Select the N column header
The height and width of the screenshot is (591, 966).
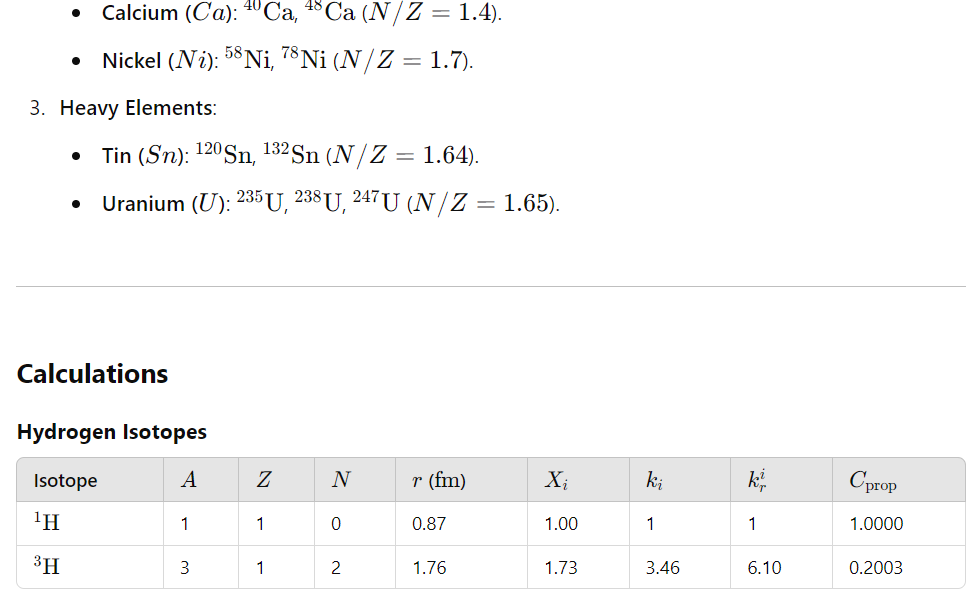click(x=341, y=479)
